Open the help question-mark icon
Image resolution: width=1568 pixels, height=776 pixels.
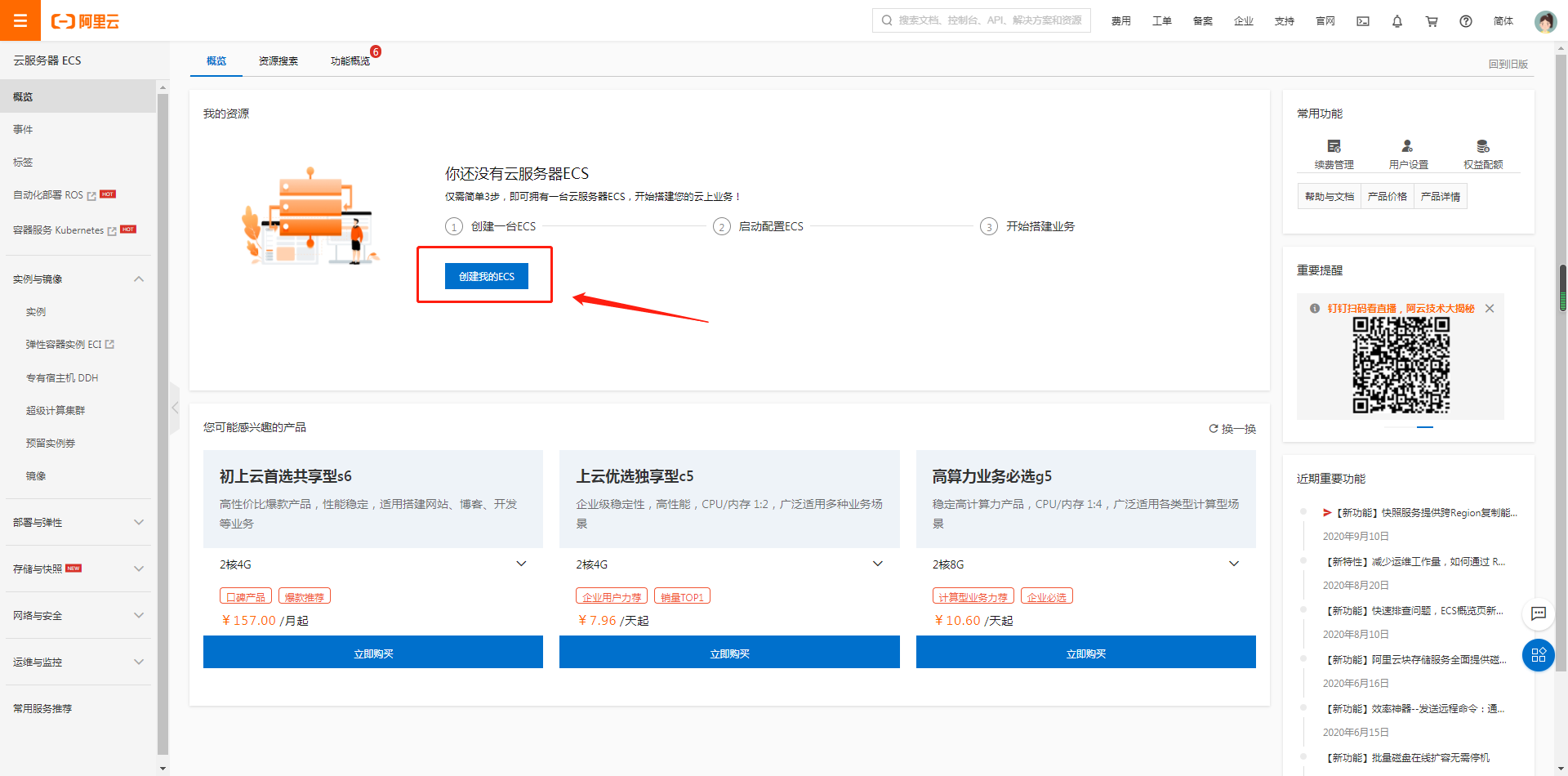click(x=1466, y=21)
